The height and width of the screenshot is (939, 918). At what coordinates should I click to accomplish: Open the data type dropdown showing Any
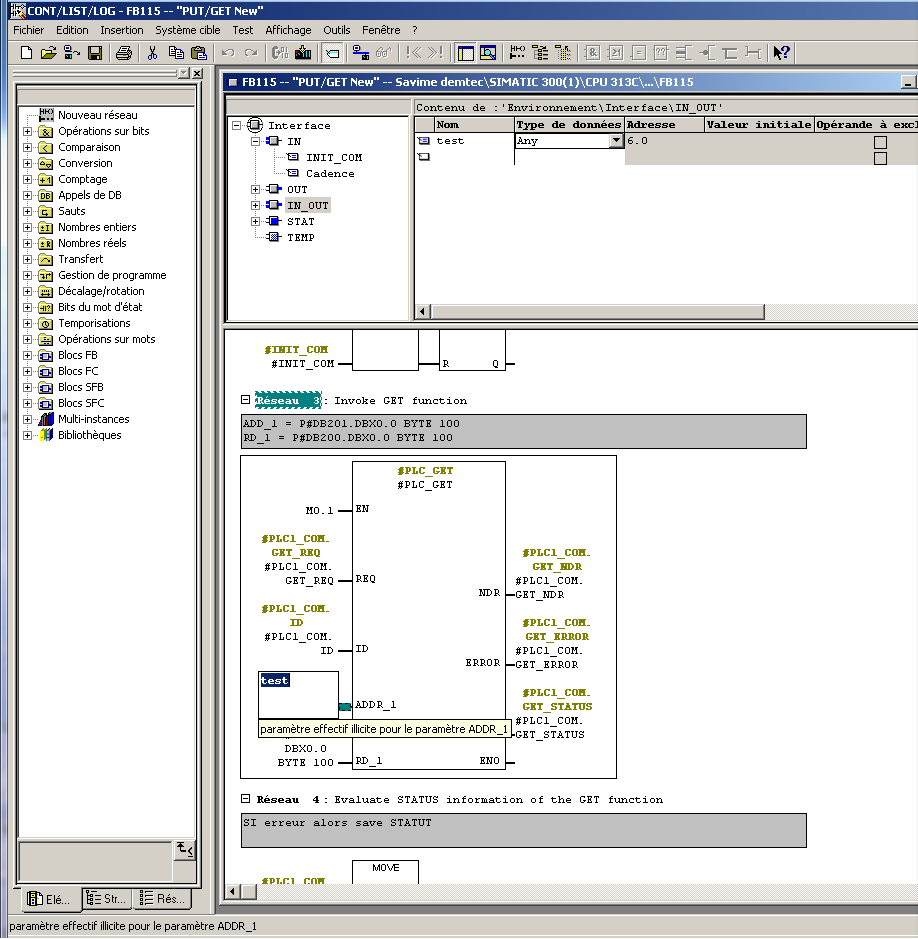(x=616, y=142)
